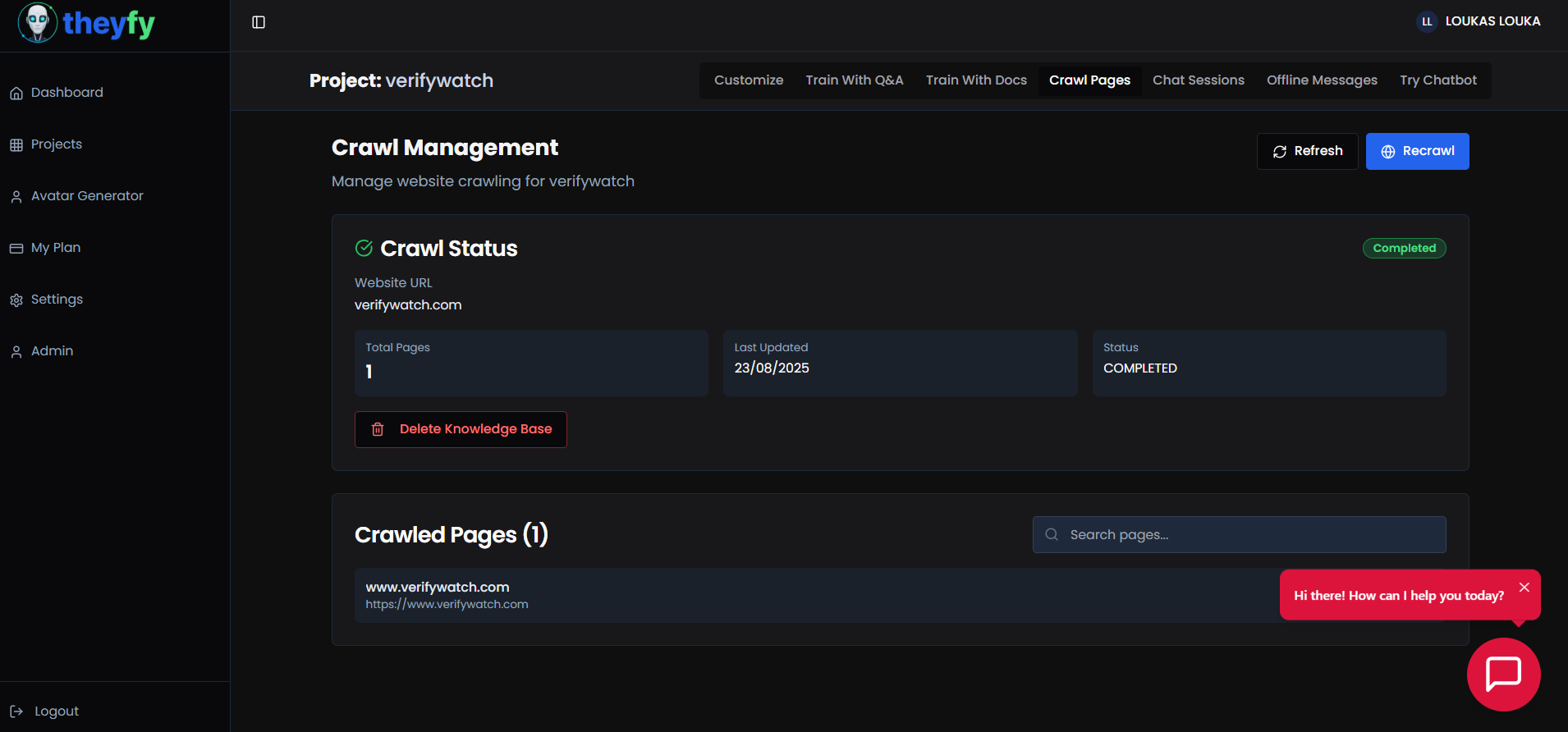Screen dimensions: 1568x732
Task: Log out via Logout link
Action: [57, 711]
